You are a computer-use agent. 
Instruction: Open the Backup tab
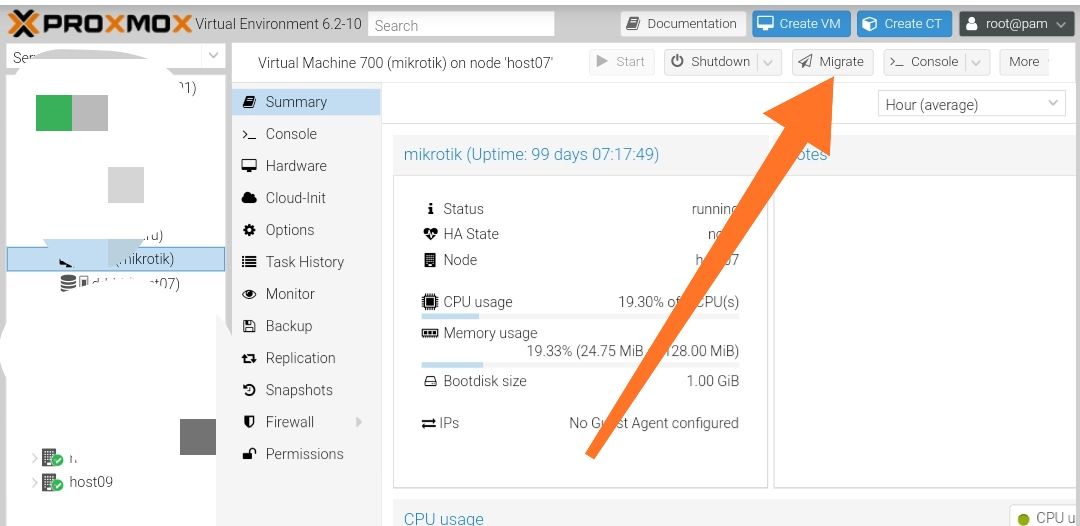point(307,326)
